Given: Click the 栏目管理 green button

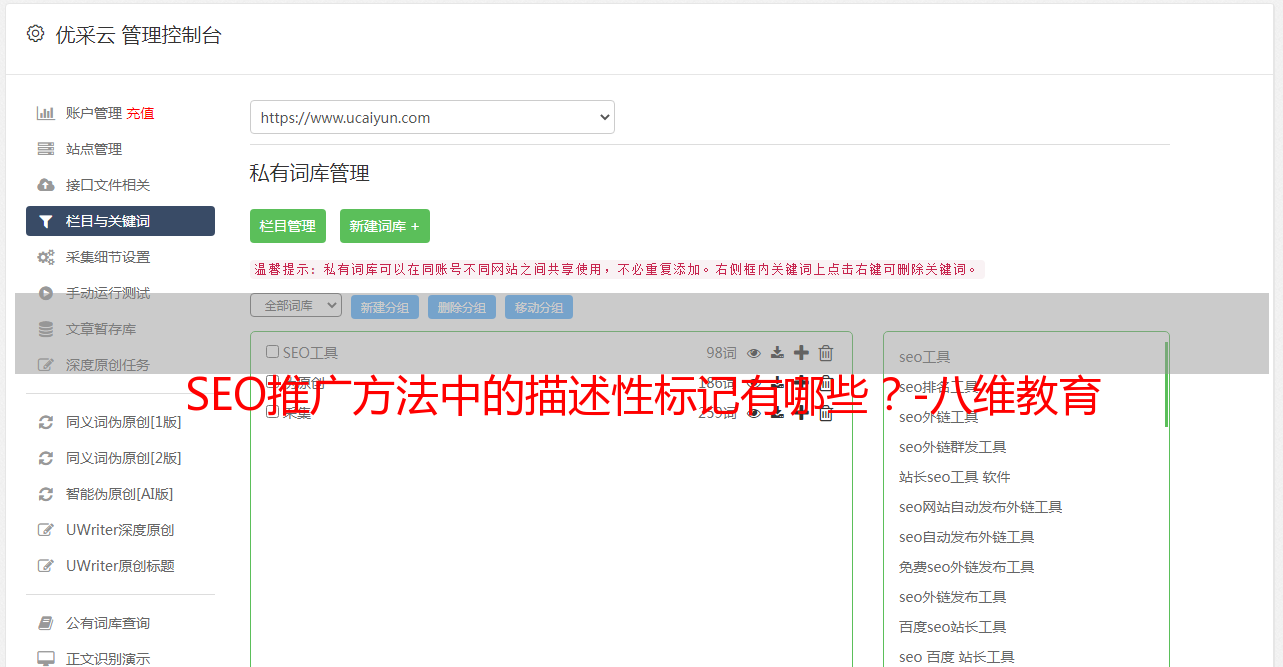Looking at the screenshot, I should pyautogui.click(x=288, y=226).
